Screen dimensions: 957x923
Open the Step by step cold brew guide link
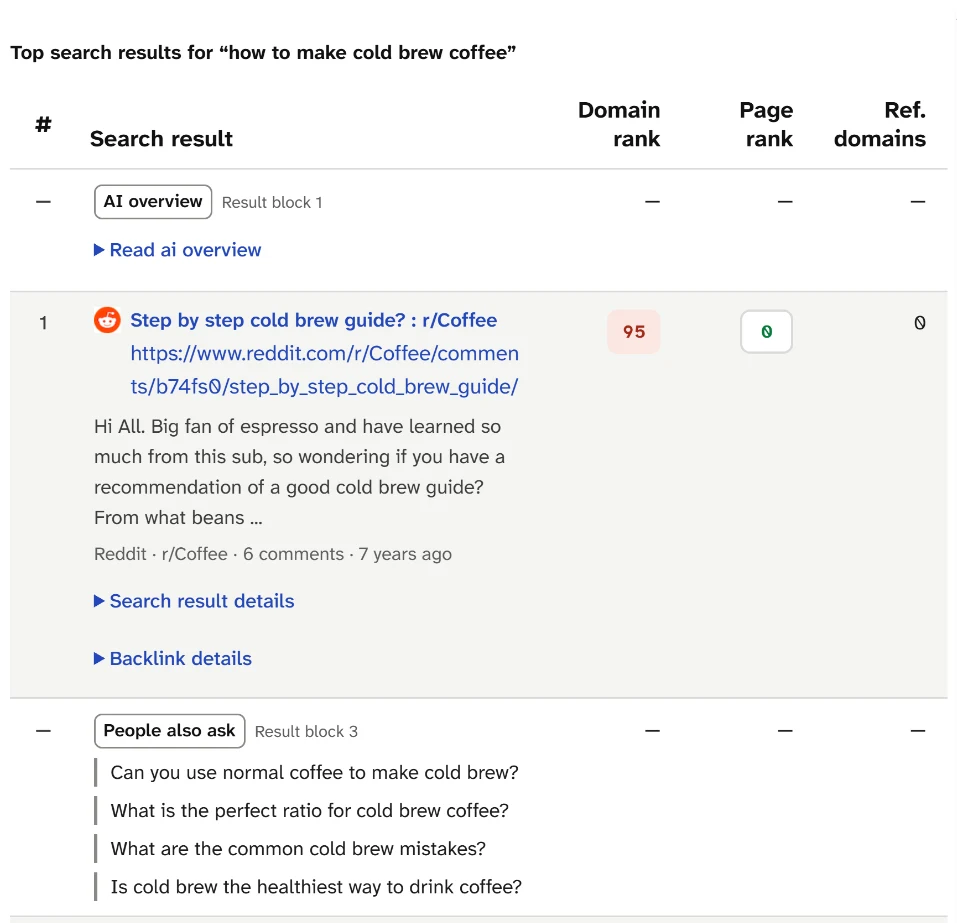click(x=314, y=320)
